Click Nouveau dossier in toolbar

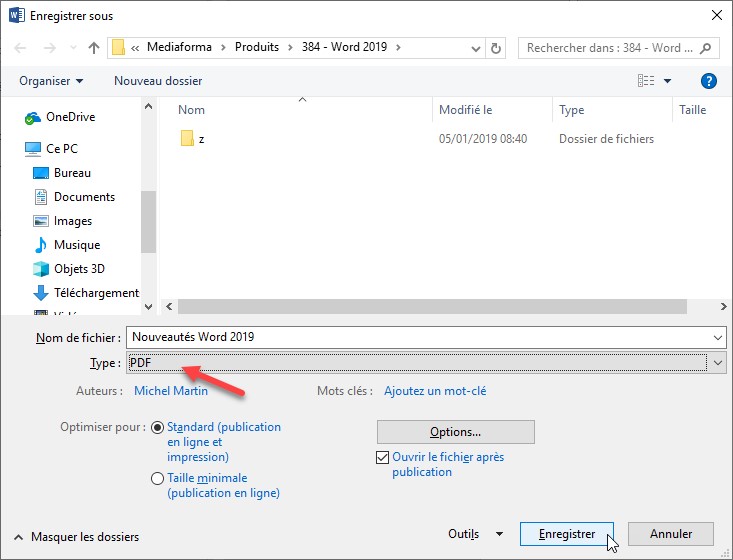(158, 81)
